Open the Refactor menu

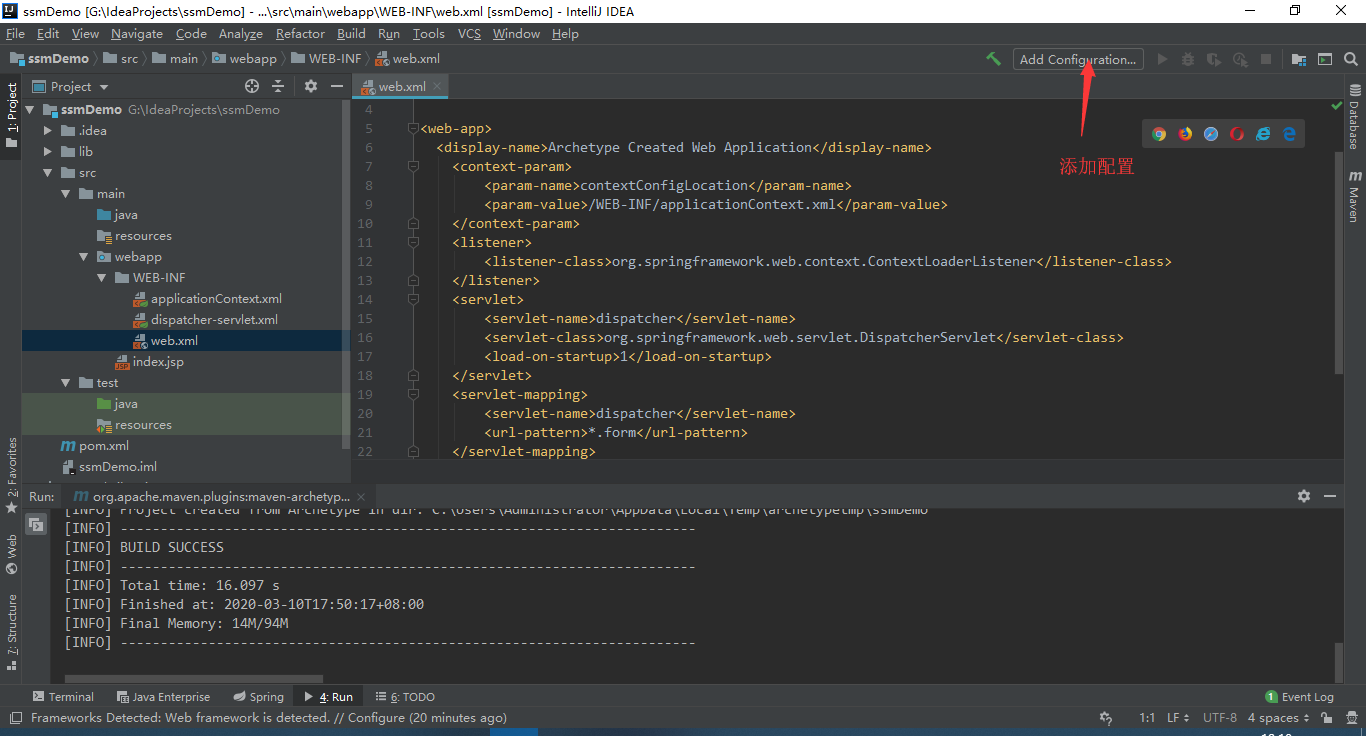(300, 34)
